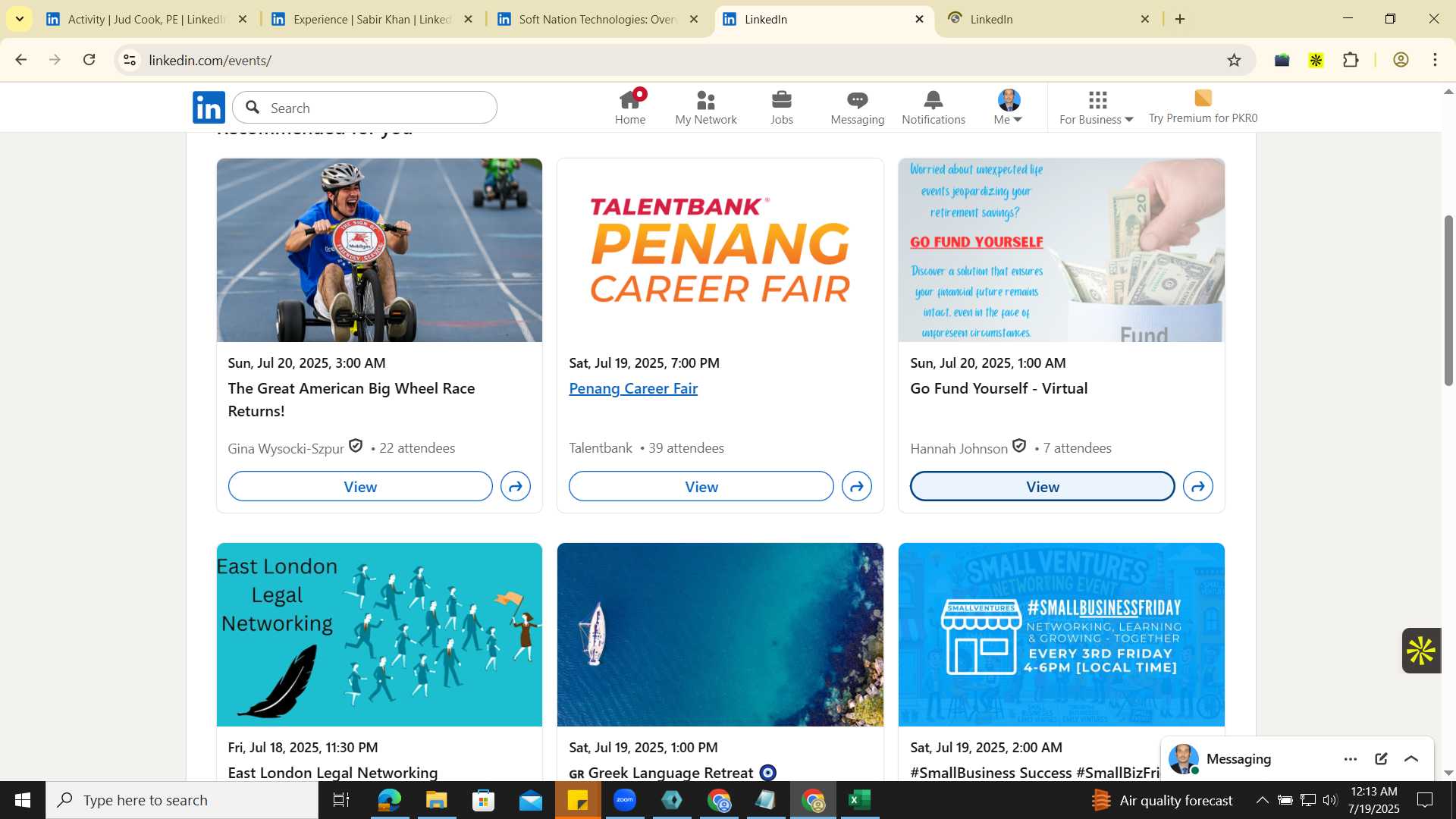This screenshot has width=1456, height=819.
Task: Share The Great American Big Wheel Race event
Action: (516, 486)
